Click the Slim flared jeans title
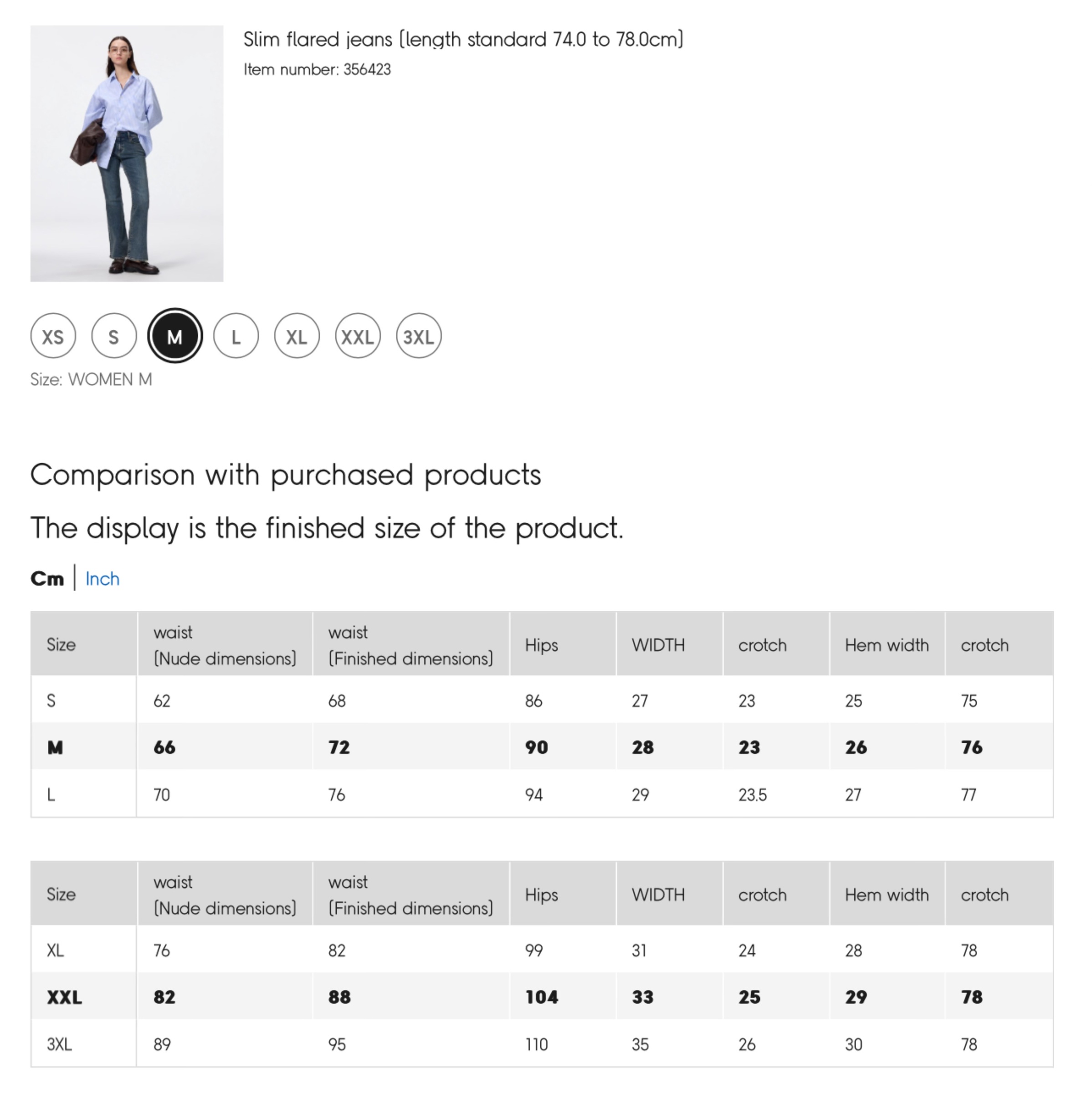The image size is (1092, 1093). 463,40
